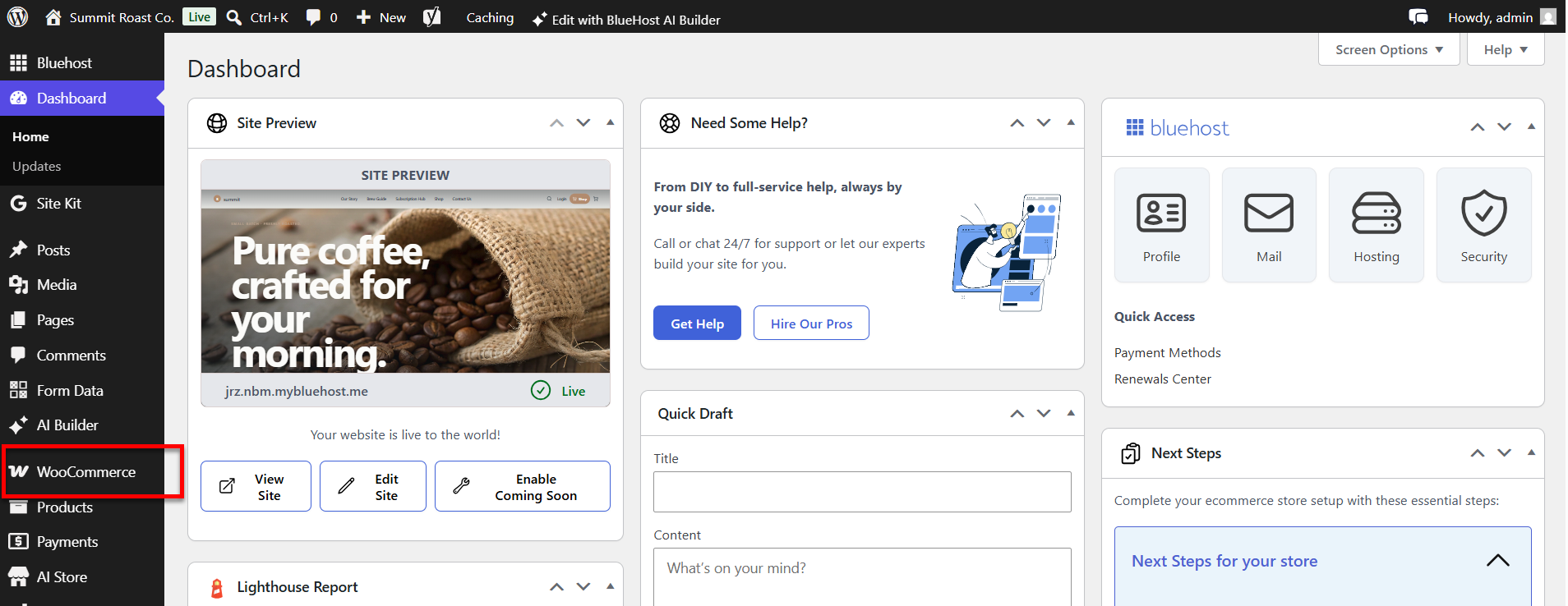
Task: Open Bluehost sidebar menu
Action: click(82, 63)
